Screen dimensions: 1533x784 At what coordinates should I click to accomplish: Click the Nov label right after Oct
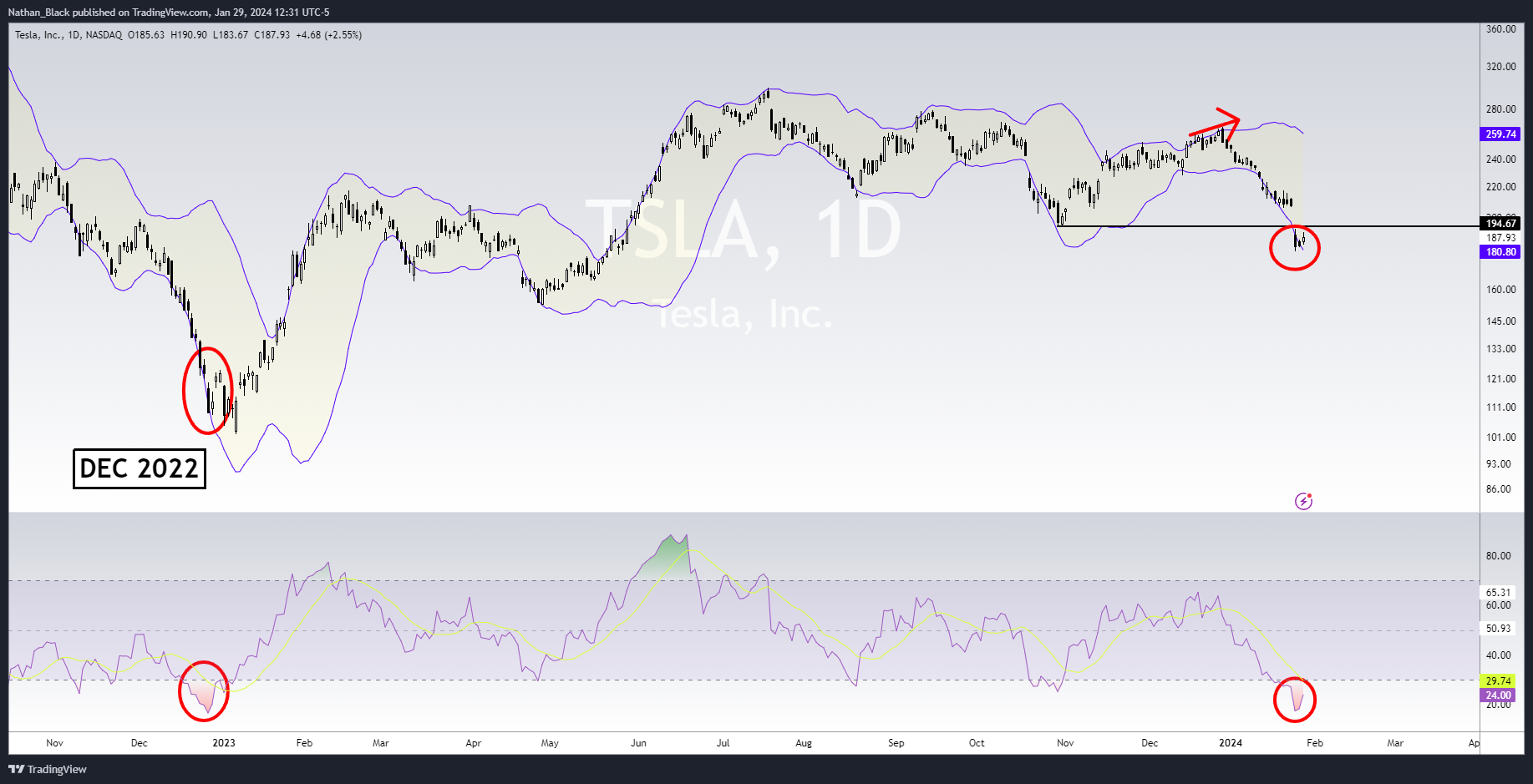point(1065,743)
